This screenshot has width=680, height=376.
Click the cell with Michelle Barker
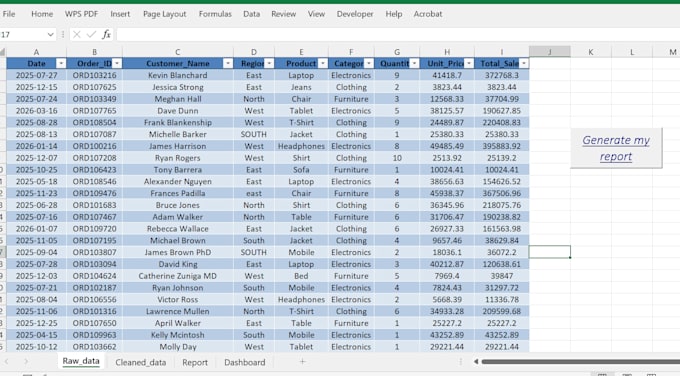[177, 134]
